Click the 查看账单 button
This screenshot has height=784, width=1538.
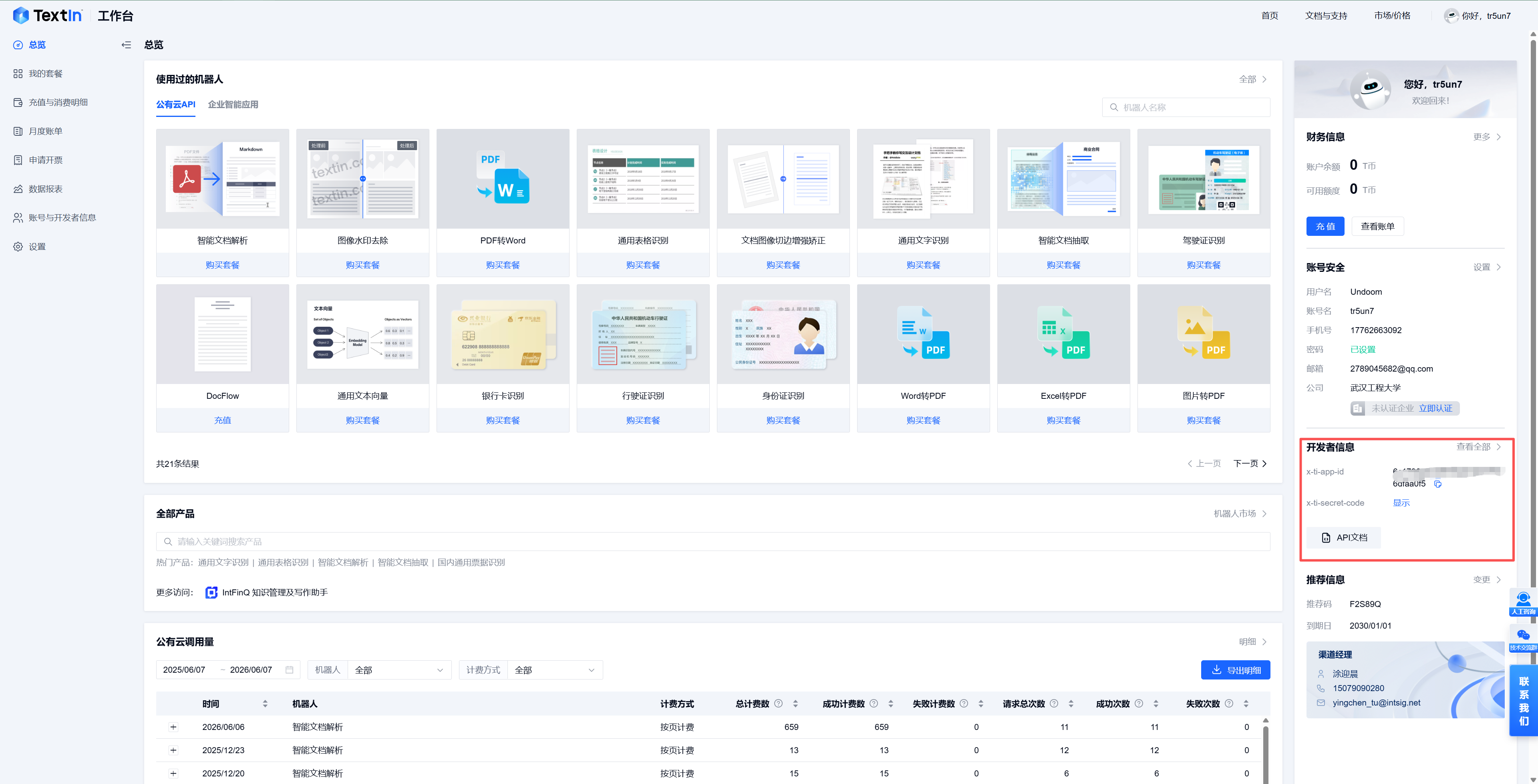point(1377,226)
